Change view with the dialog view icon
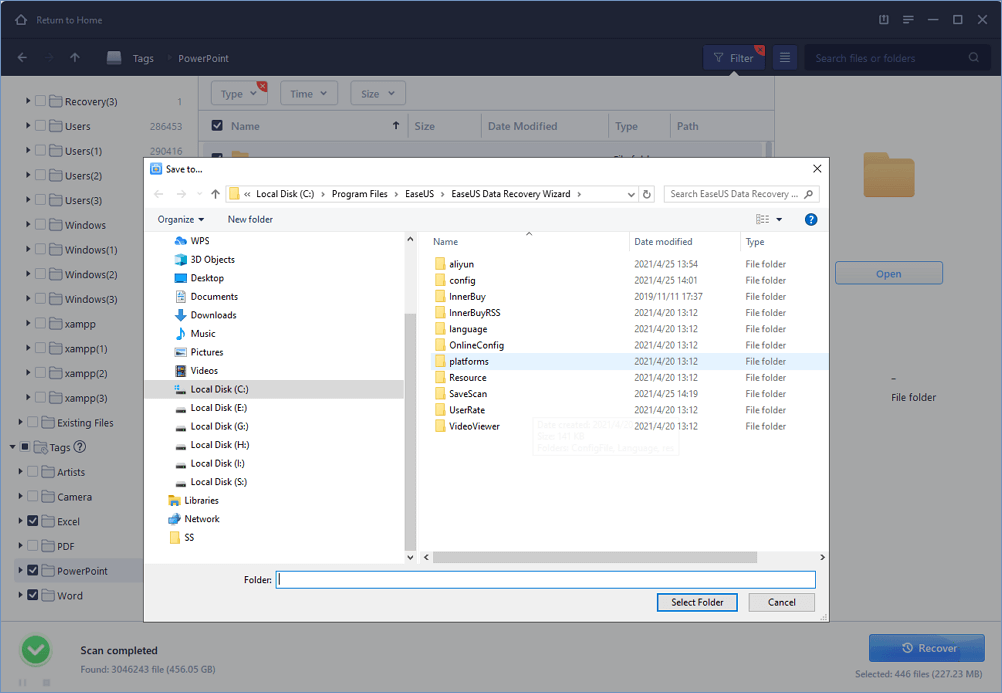Viewport: 1002px width, 693px height. tap(762, 219)
